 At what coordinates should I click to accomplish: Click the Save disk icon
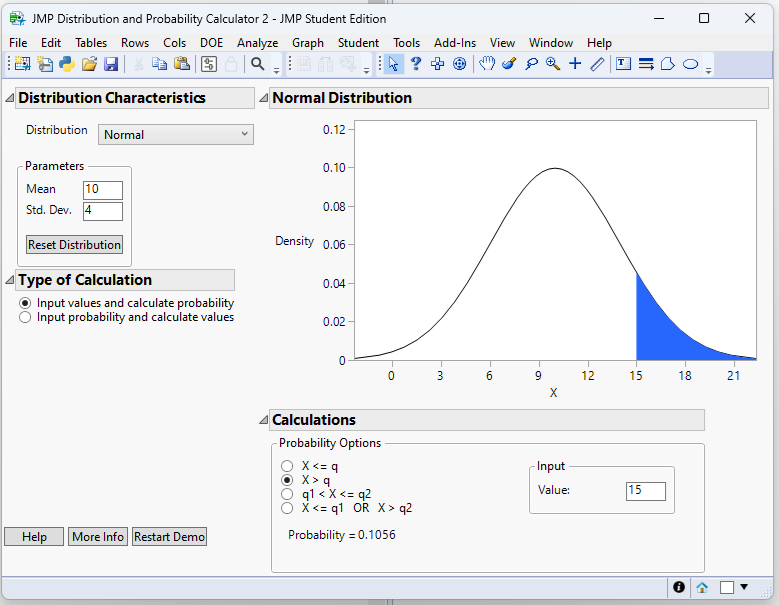coord(111,64)
